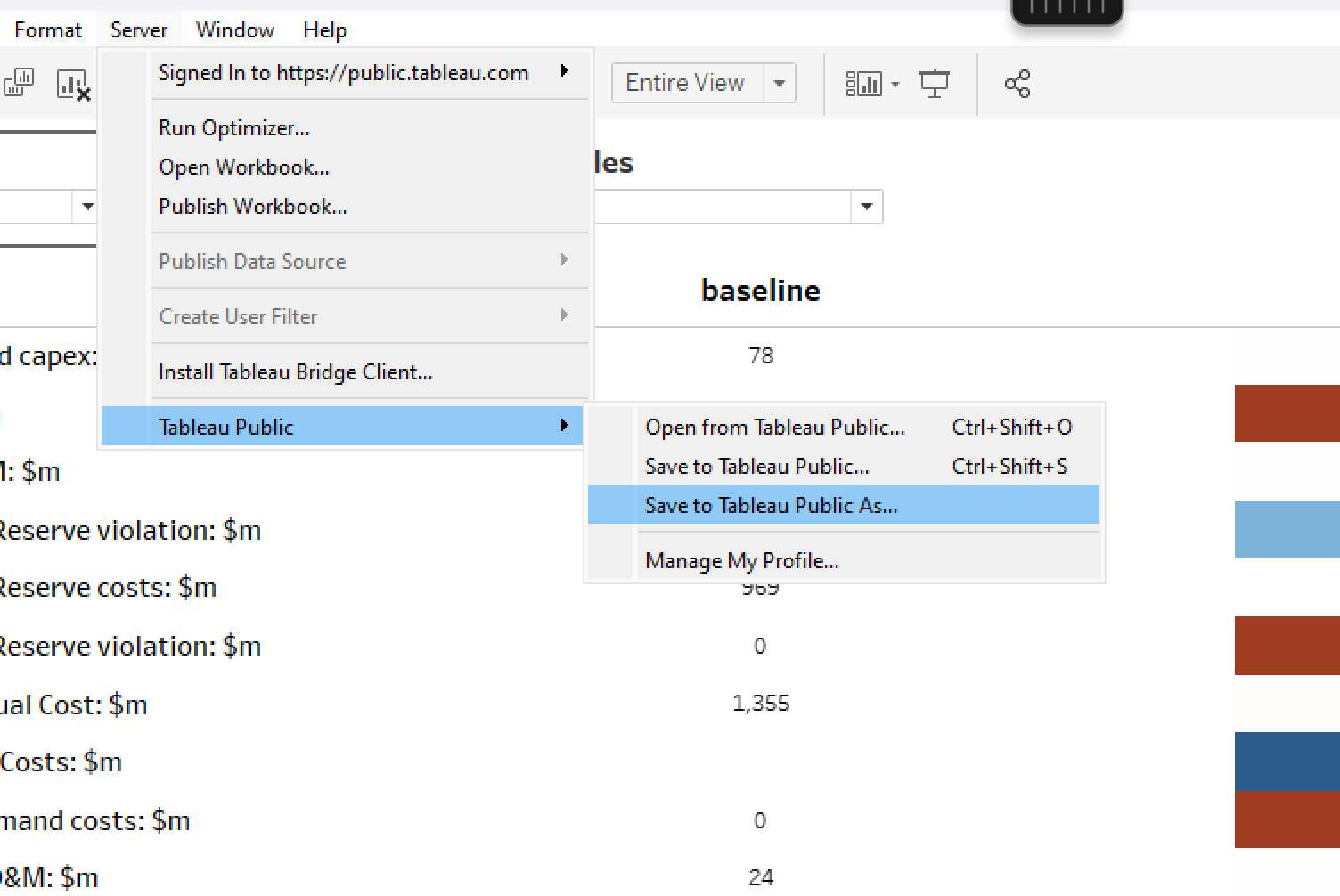The width and height of the screenshot is (1340, 896).
Task: Choose Save to Tableau Public As
Action: (844, 505)
